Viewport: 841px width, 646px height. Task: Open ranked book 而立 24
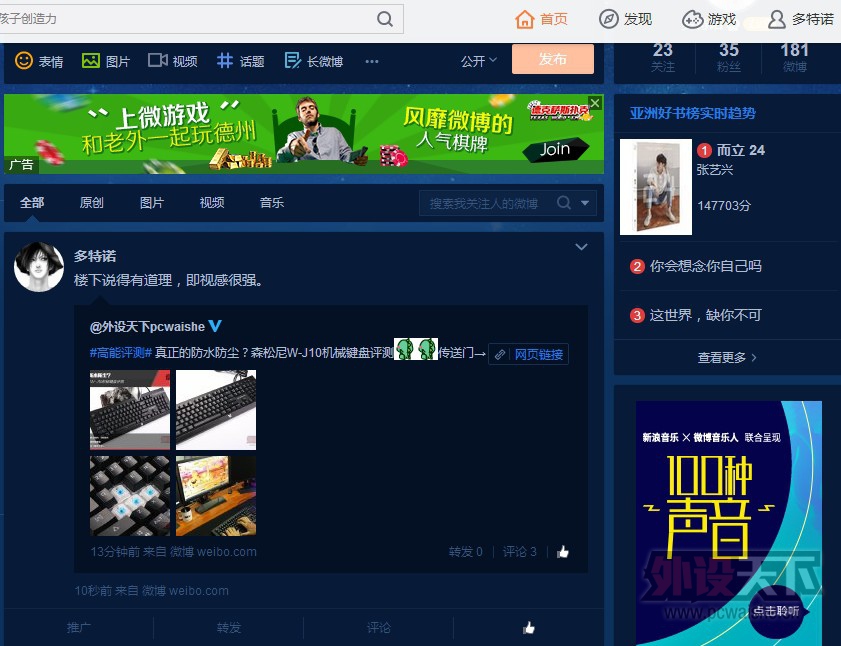741,150
